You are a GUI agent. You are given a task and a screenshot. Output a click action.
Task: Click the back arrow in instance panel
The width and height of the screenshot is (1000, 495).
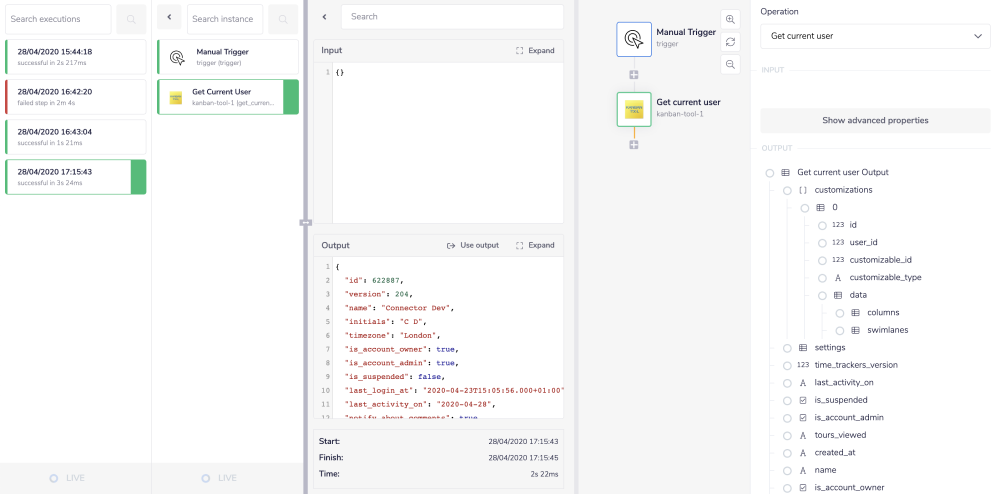click(x=169, y=19)
